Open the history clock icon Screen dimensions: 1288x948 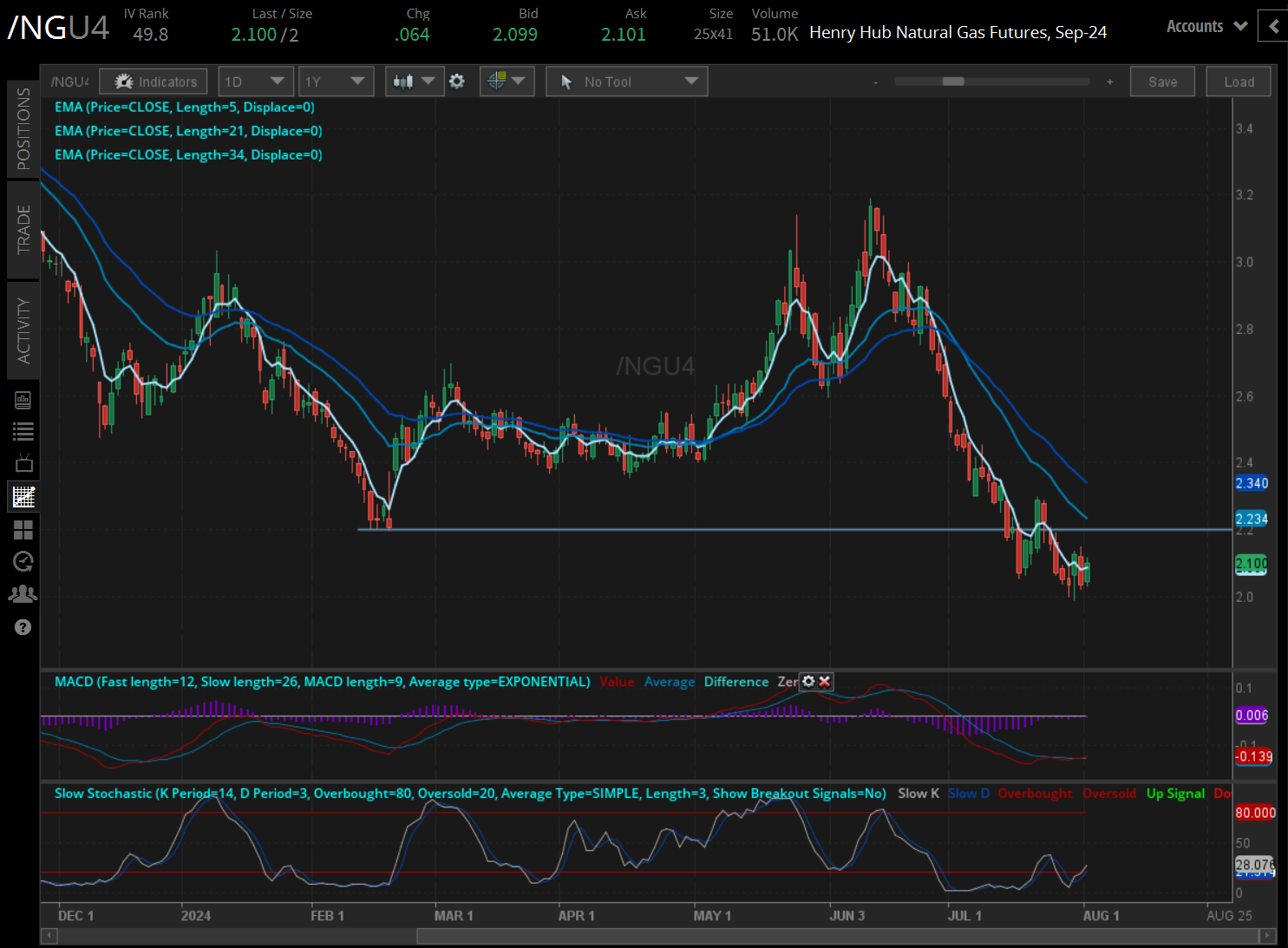click(x=23, y=561)
